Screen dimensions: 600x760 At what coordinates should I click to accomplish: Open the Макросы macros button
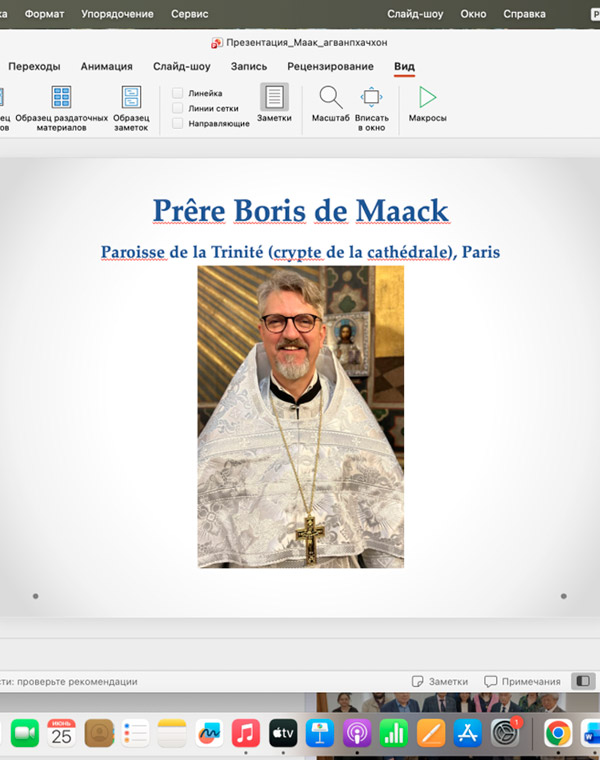427,104
